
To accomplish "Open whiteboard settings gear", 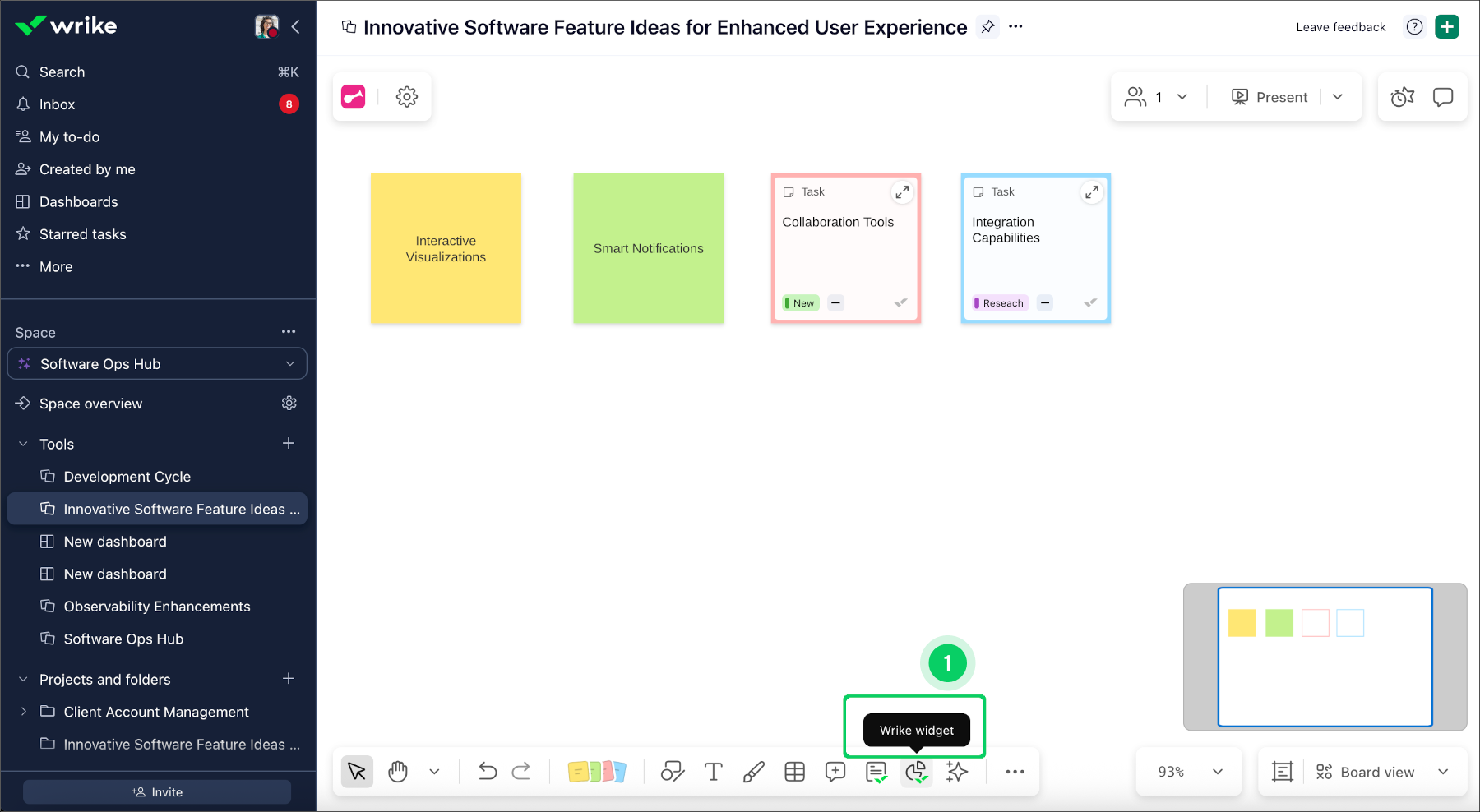I will [407, 97].
